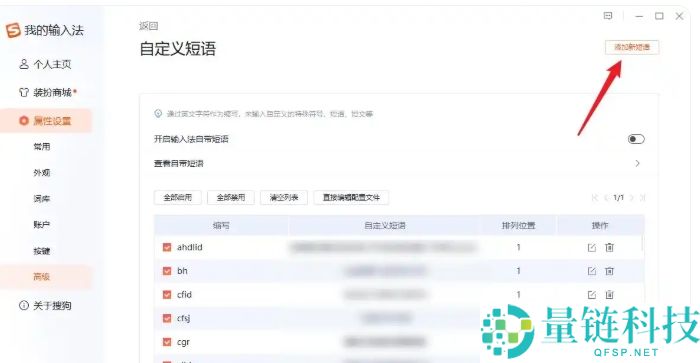Open the 词库 settings section
The image size is (700, 363).
tap(42, 199)
